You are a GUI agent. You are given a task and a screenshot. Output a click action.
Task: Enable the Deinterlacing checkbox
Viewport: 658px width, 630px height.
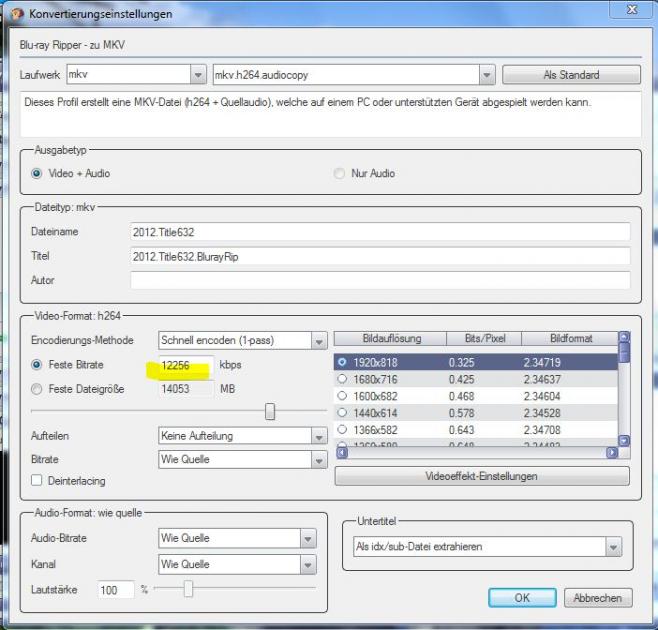click(37, 481)
